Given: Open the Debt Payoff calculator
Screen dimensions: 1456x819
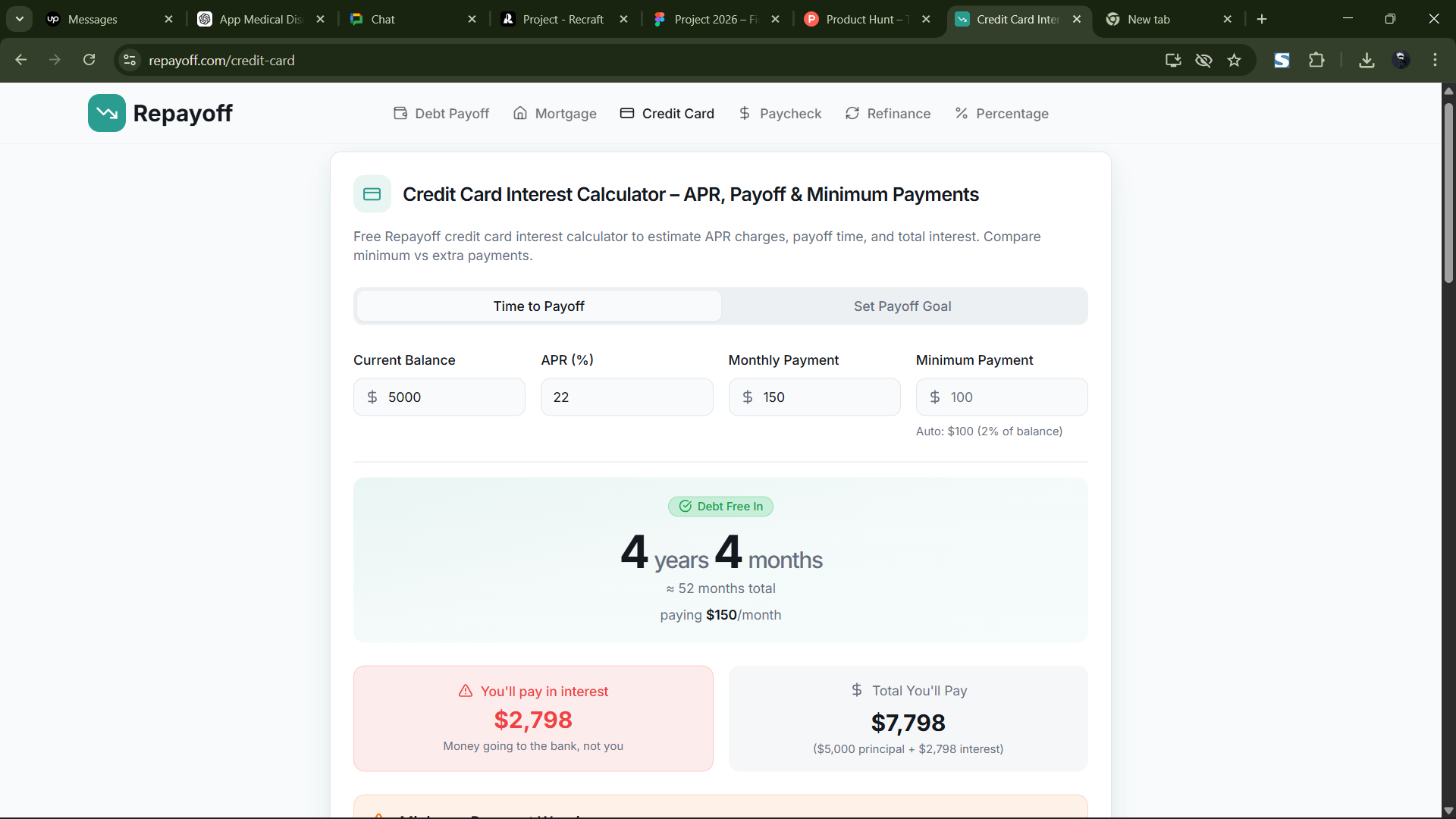Looking at the screenshot, I should click(x=441, y=114).
